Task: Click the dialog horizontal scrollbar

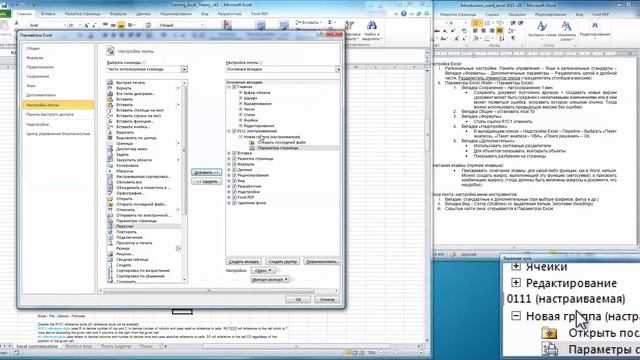Action: 218,291
